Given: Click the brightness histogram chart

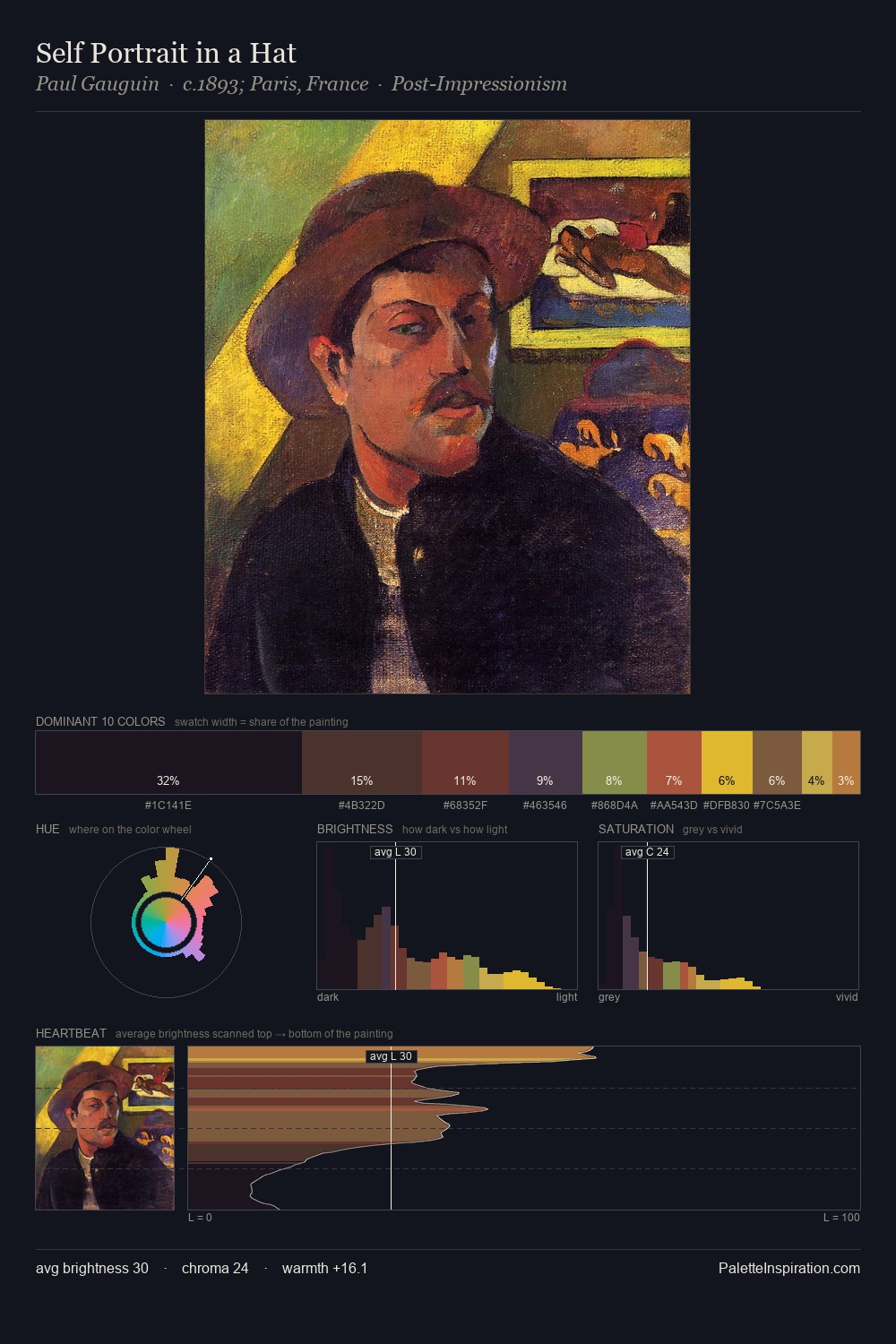Looking at the screenshot, I should 447,916.
